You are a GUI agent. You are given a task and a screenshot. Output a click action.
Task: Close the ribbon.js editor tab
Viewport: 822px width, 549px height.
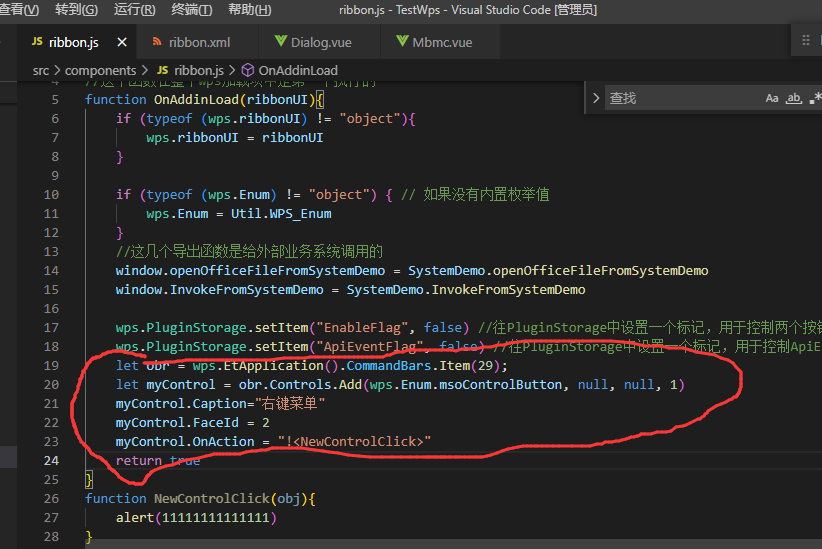pos(122,43)
